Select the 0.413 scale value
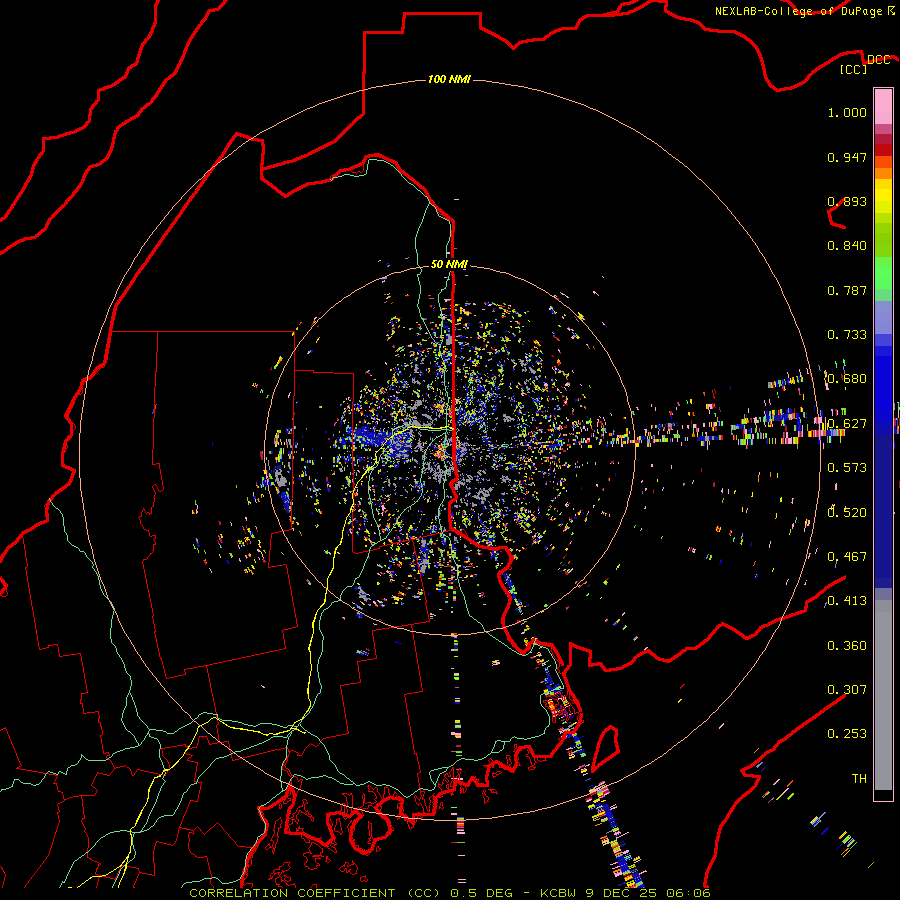This screenshot has width=900, height=900. [847, 601]
